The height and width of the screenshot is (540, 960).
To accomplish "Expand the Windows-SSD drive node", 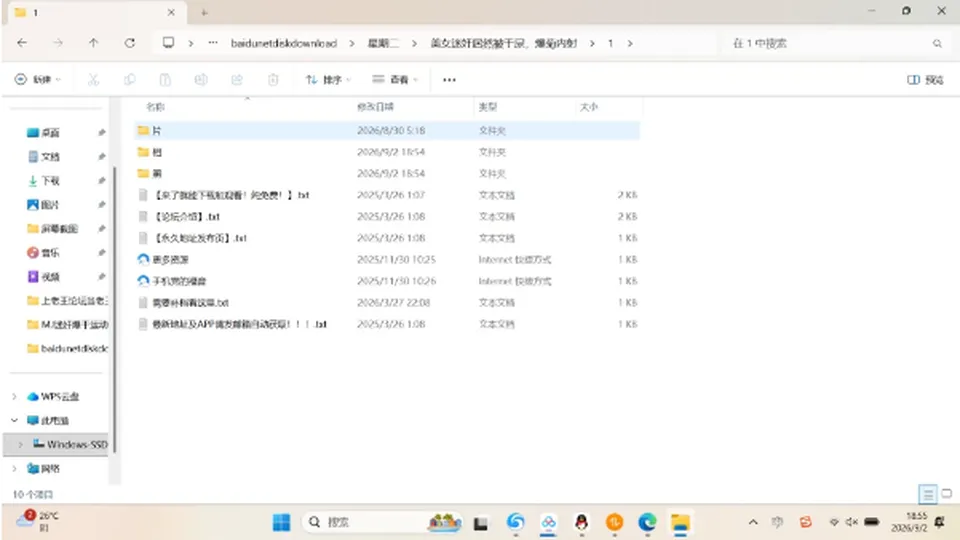I will tap(20, 444).
